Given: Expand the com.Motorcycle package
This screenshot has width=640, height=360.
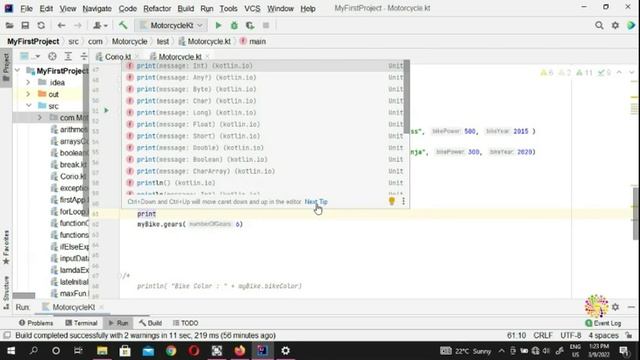Looking at the screenshot, I should [x=40, y=118].
